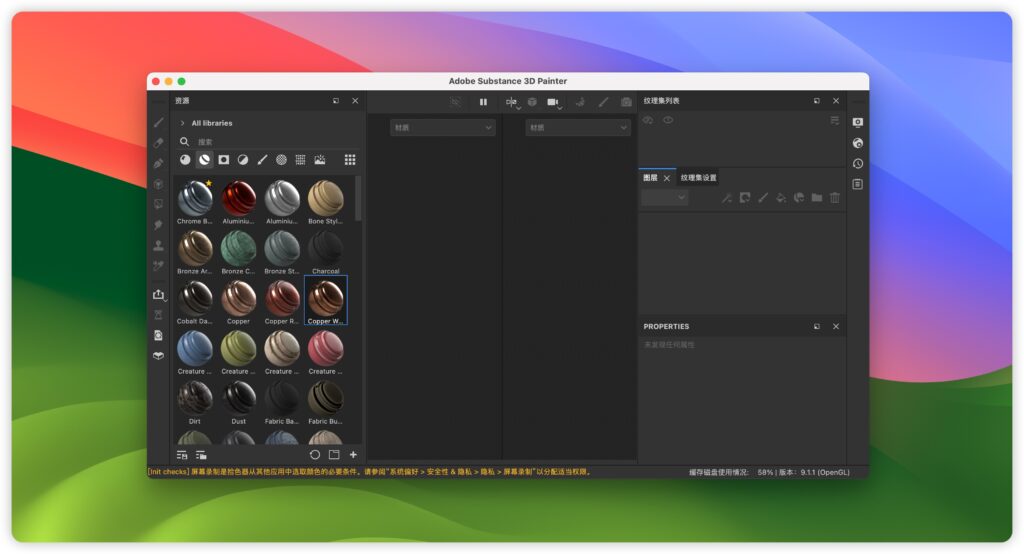Open the right viewport 材质 dropdown
The height and width of the screenshot is (554, 1024).
578,127
